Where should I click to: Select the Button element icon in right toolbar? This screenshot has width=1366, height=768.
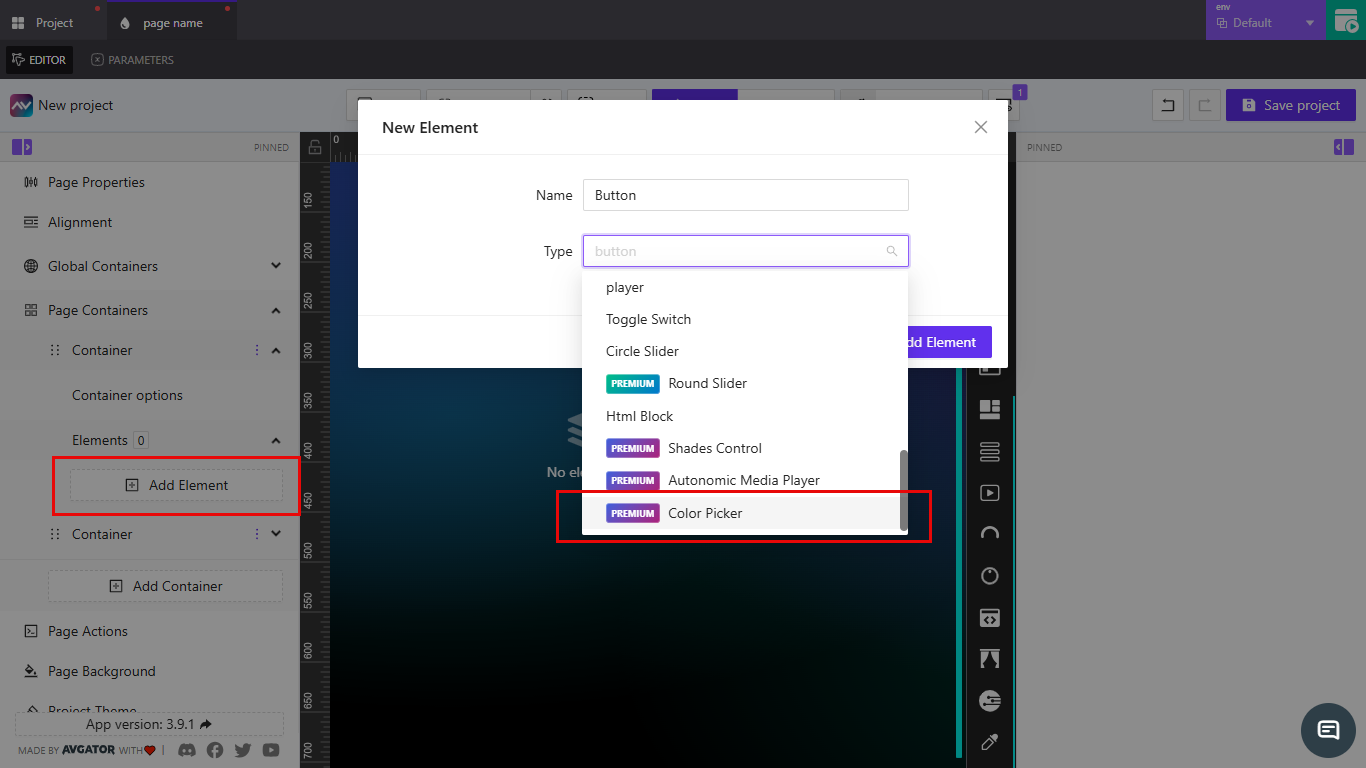coord(989,368)
